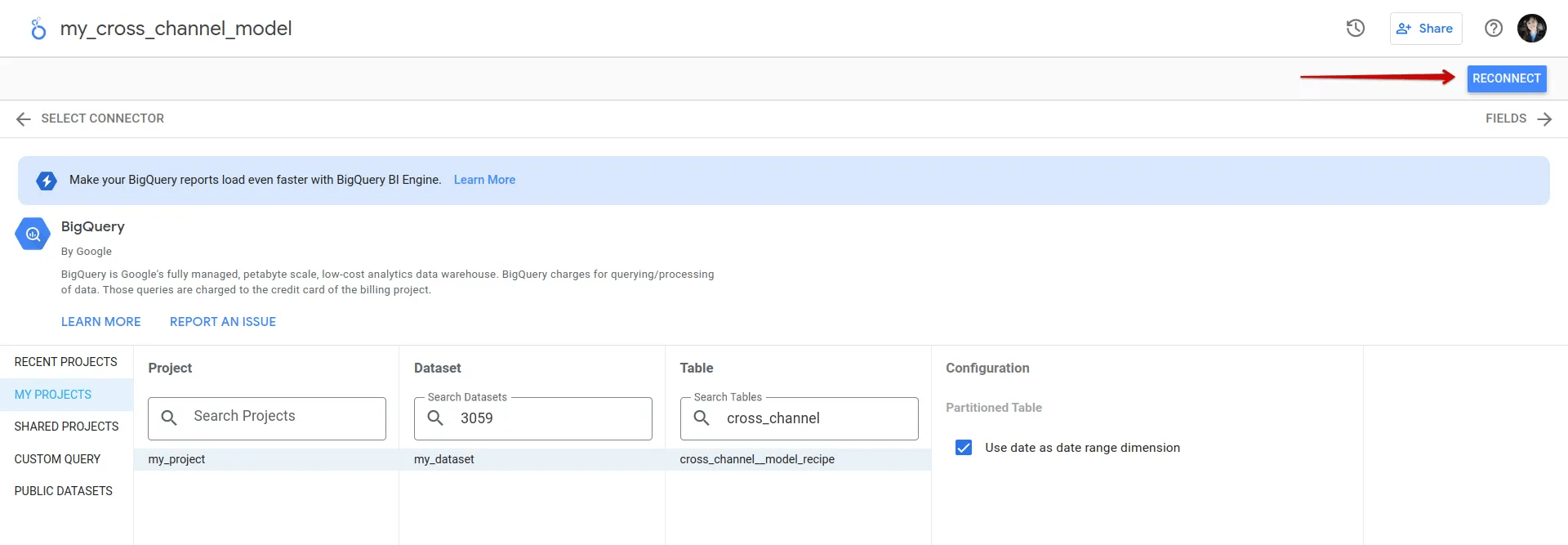1568x545 pixels.
Task: Click the Dataset column heading
Action: pyautogui.click(x=438, y=369)
